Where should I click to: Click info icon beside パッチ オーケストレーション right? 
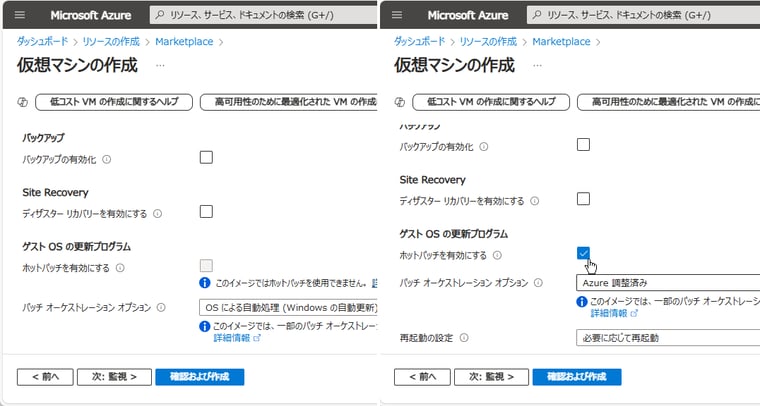coord(538,282)
